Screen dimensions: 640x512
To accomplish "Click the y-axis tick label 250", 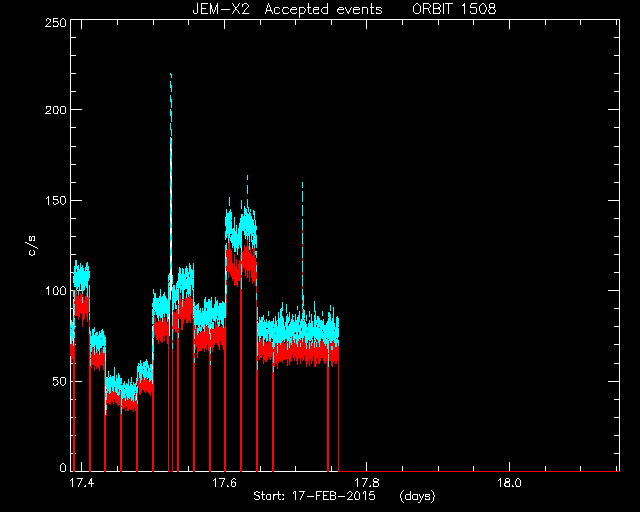I will (x=56, y=22).
